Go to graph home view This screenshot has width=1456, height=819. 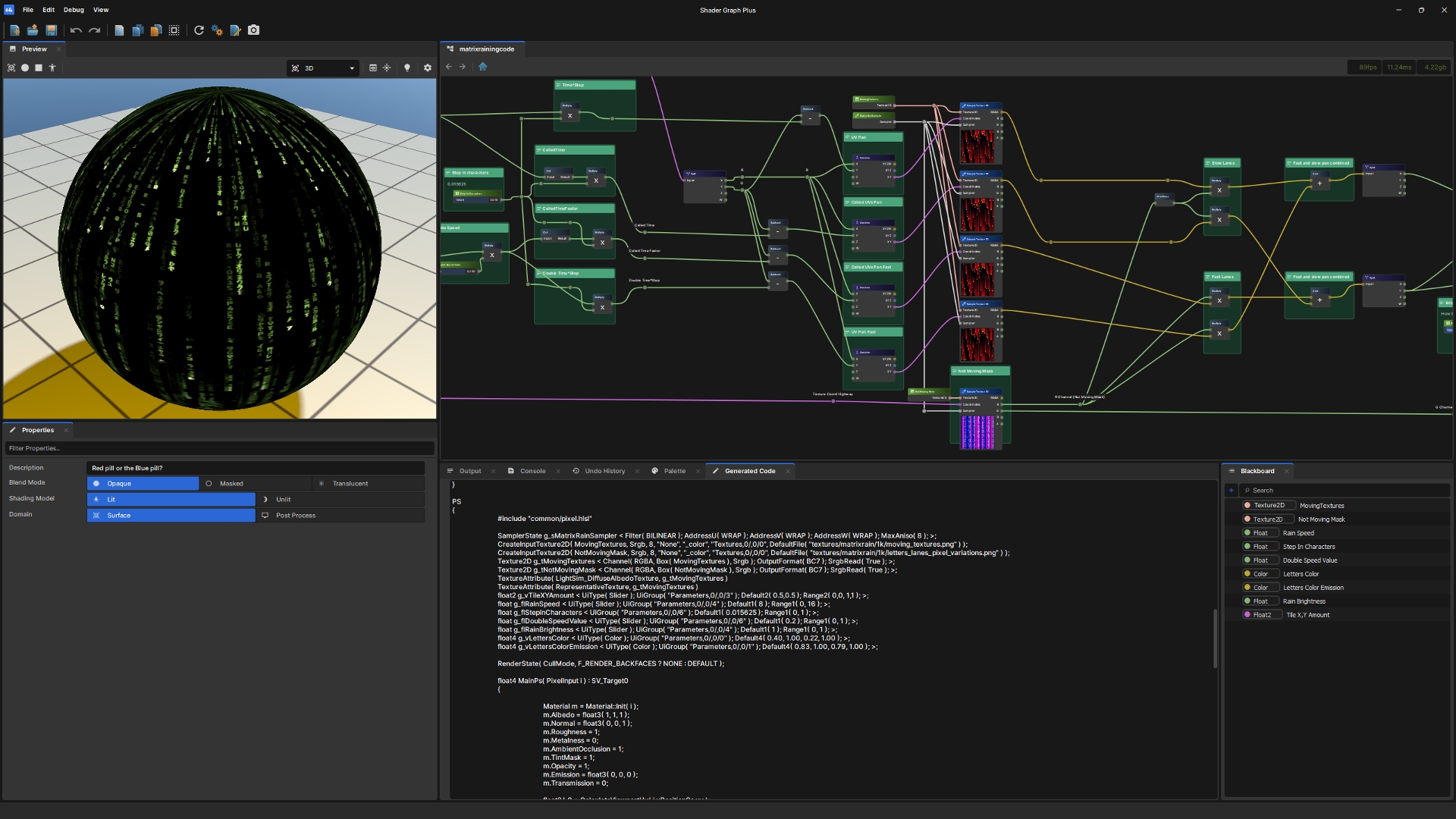click(x=483, y=67)
